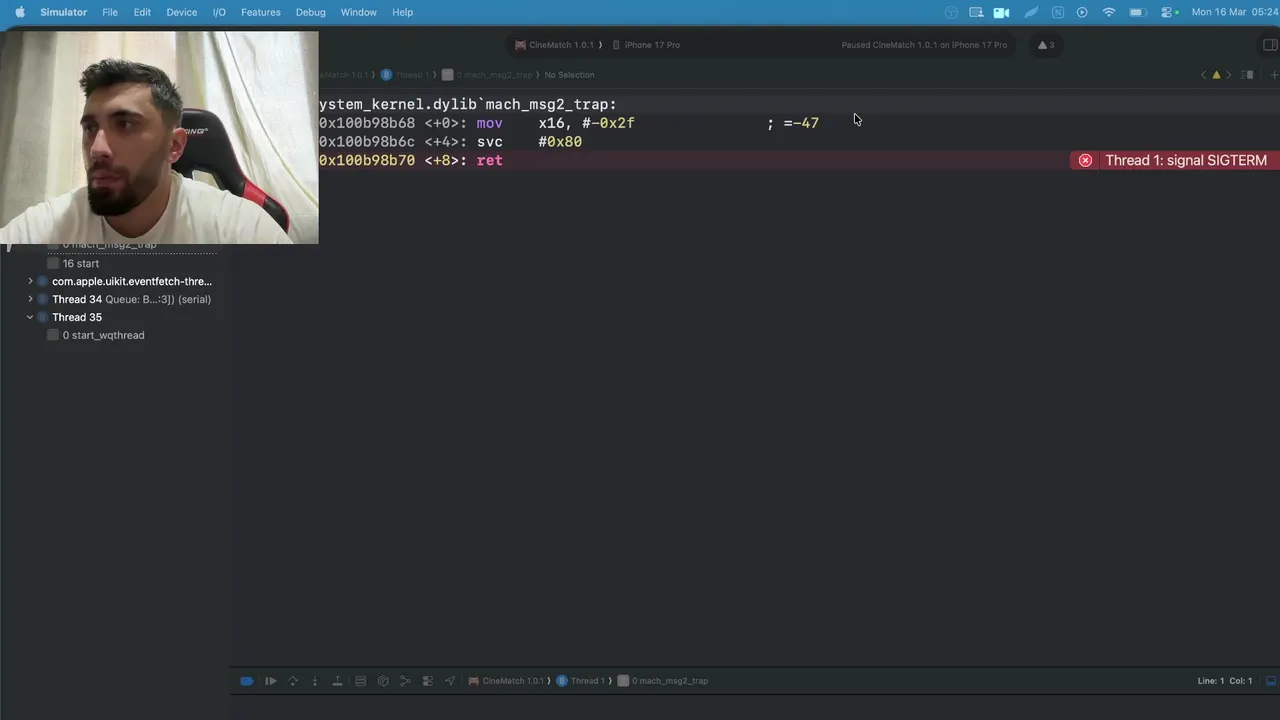Click the Simulate Location arrow icon
The height and width of the screenshot is (720, 1280).
pos(449,681)
